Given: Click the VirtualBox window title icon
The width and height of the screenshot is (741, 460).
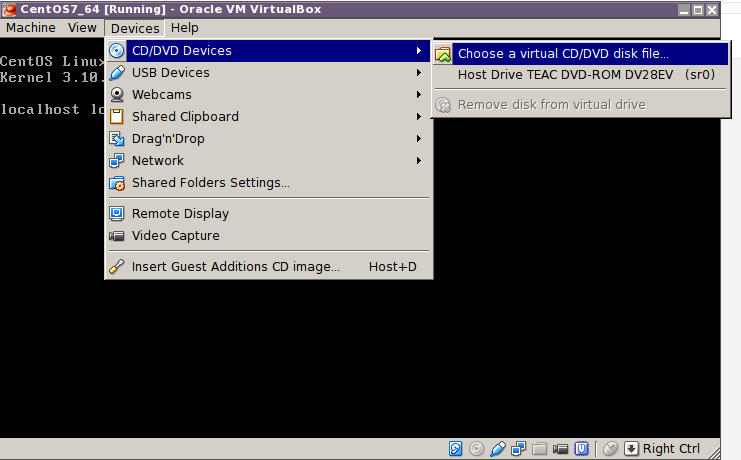Looking at the screenshot, I should point(9,9).
